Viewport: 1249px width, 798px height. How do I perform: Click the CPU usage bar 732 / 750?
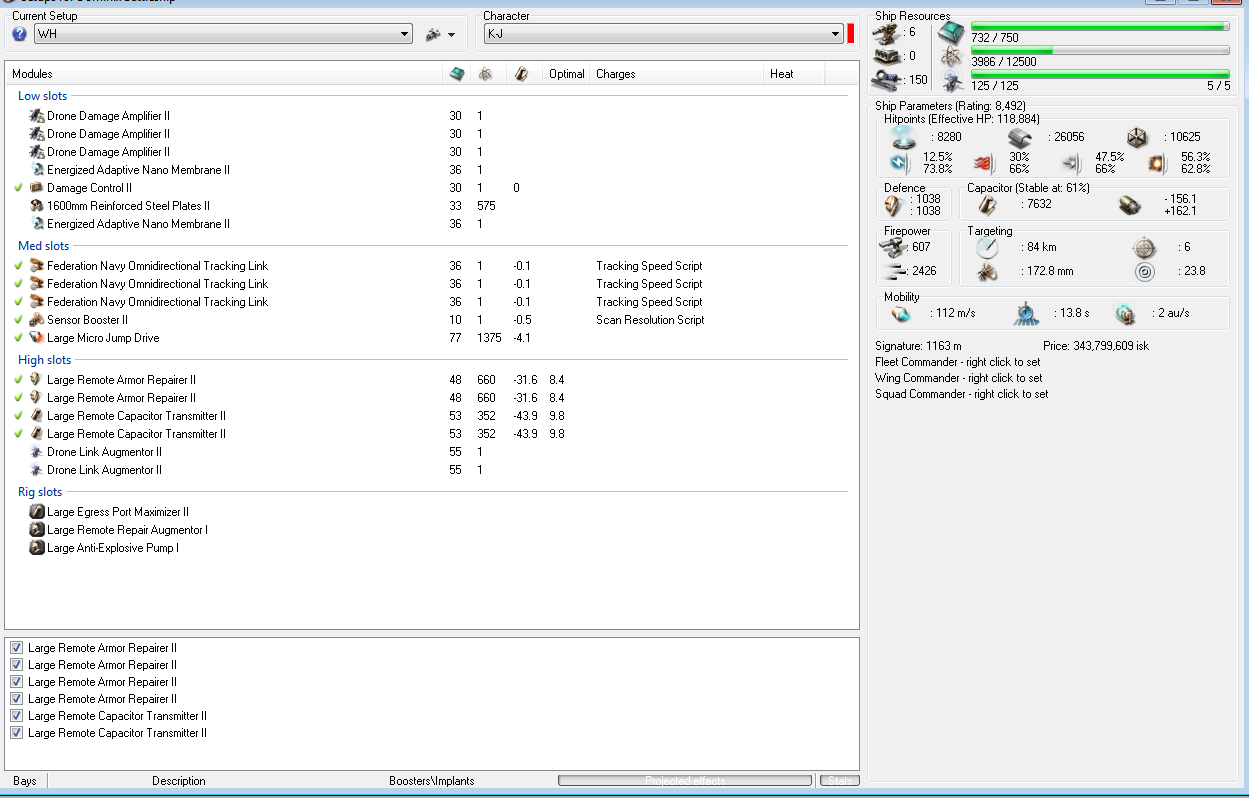pos(1100,26)
